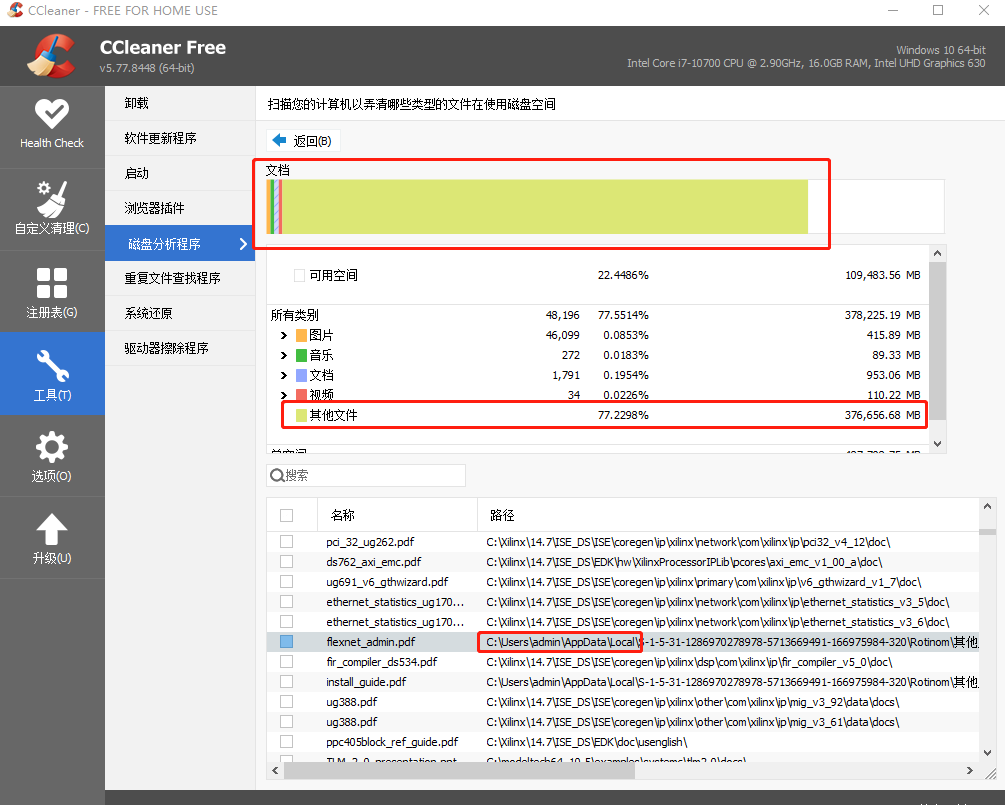Open 软件更新程序 software updater

pyautogui.click(x=179, y=138)
